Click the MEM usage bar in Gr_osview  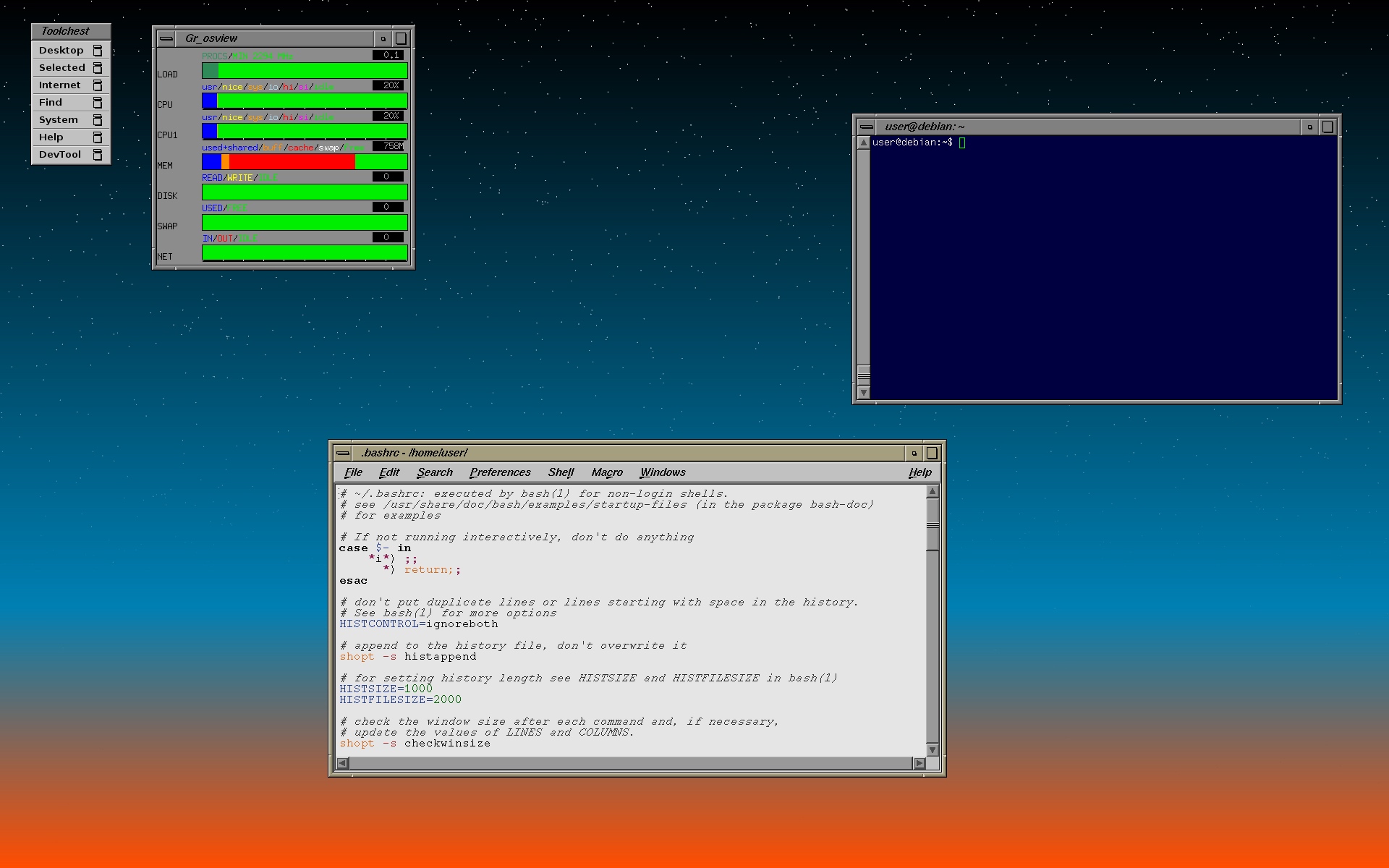tap(304, 162)
